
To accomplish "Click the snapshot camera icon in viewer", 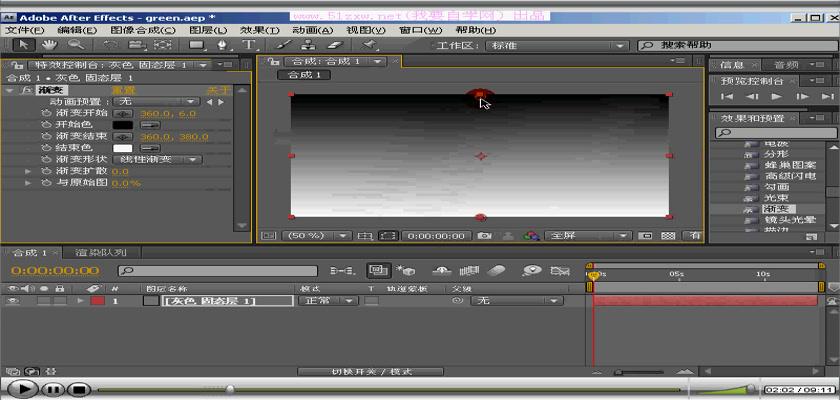I will click(484, 236).
